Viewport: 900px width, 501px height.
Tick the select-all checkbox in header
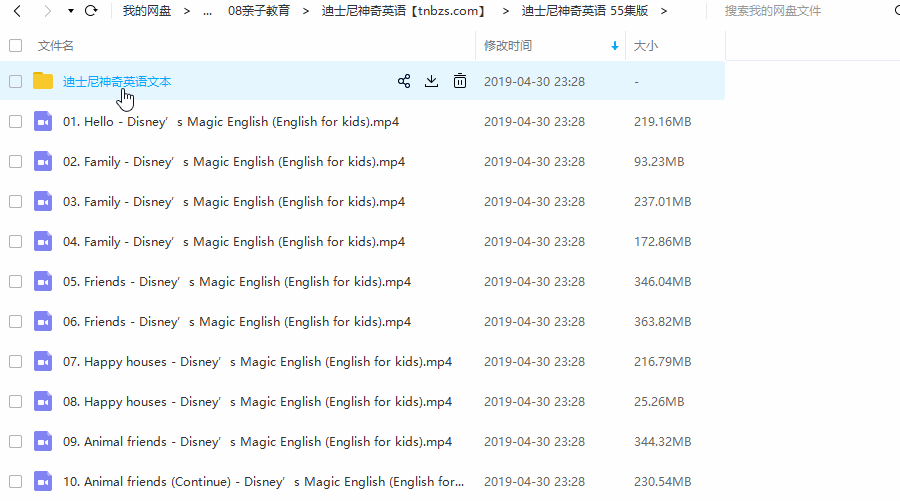(15, 46)
